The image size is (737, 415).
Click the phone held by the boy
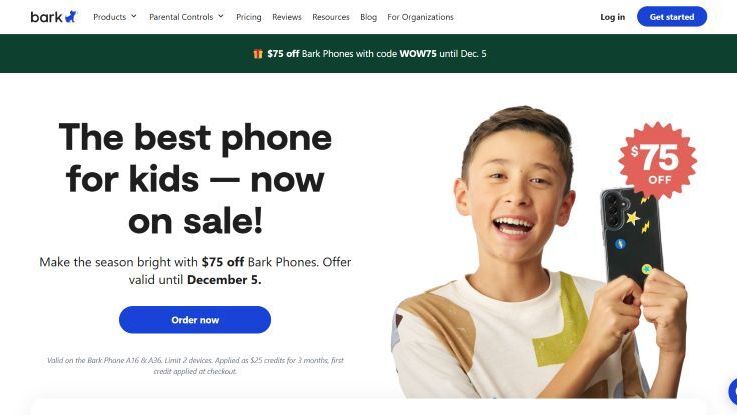[632, 237]
